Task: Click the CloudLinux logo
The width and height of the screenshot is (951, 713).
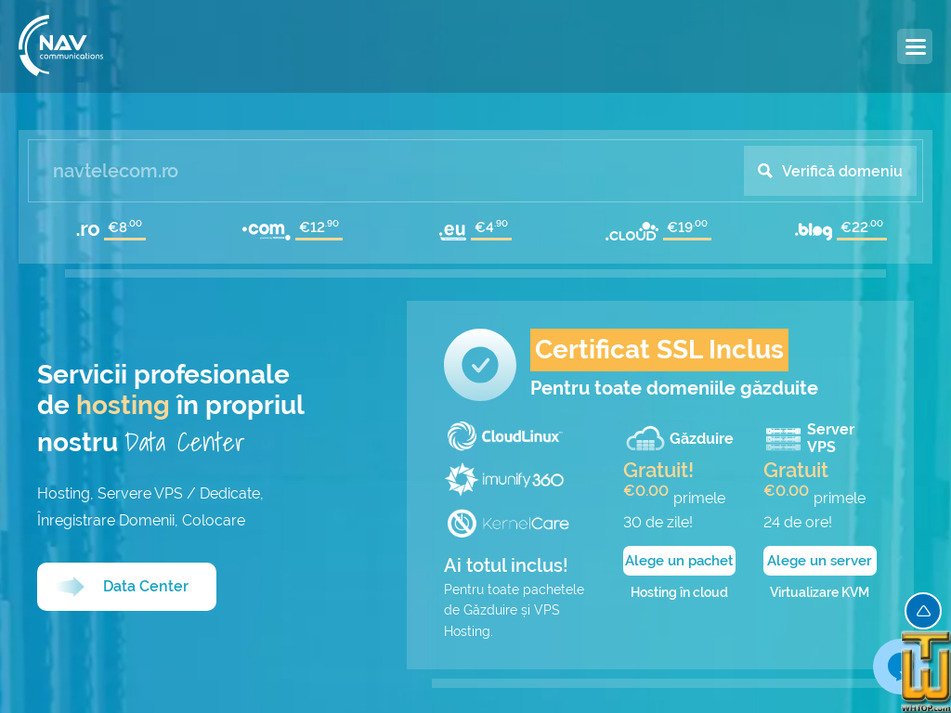Action: tap(504, 436)
